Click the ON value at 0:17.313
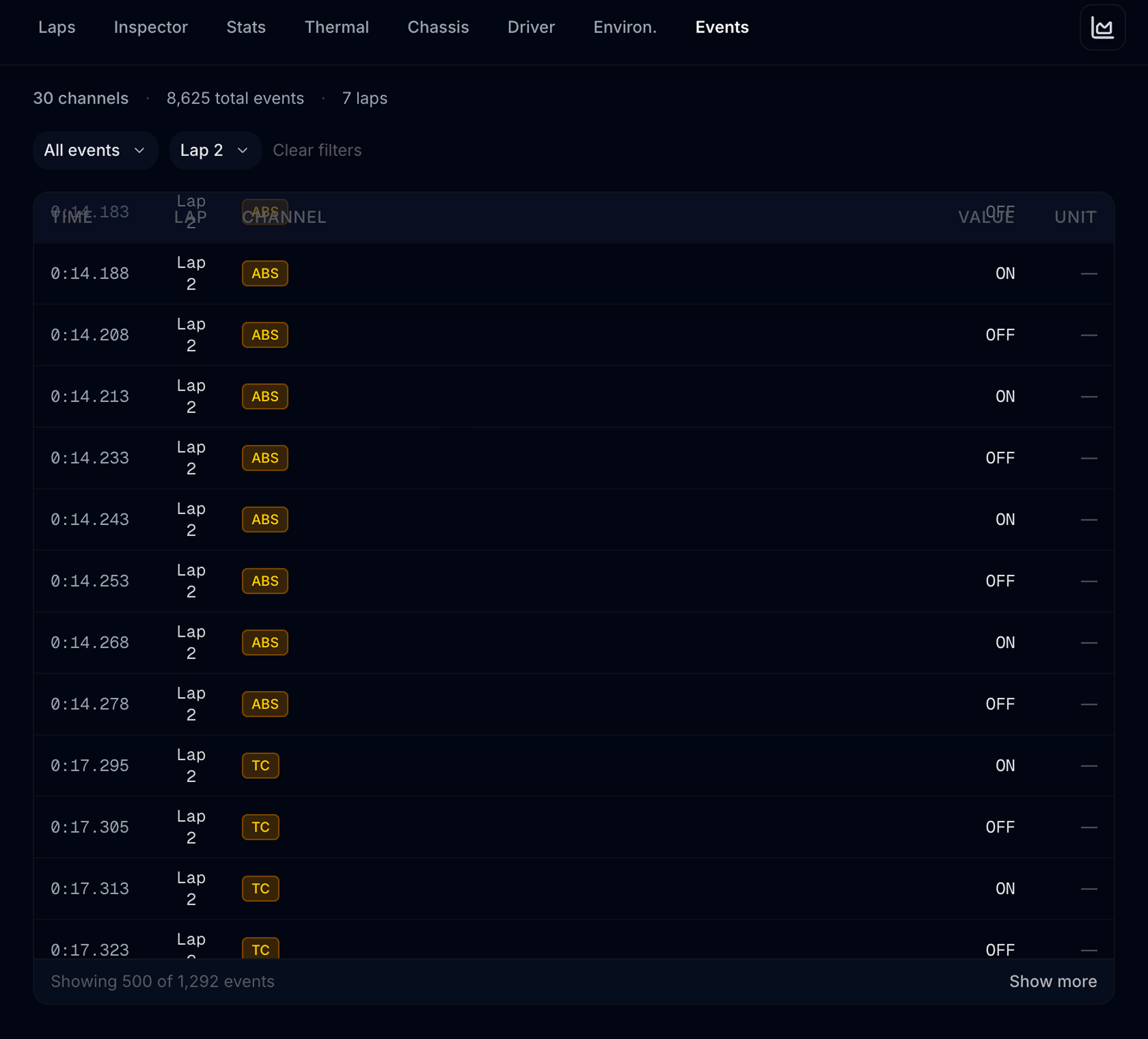 coord(1005,888)
